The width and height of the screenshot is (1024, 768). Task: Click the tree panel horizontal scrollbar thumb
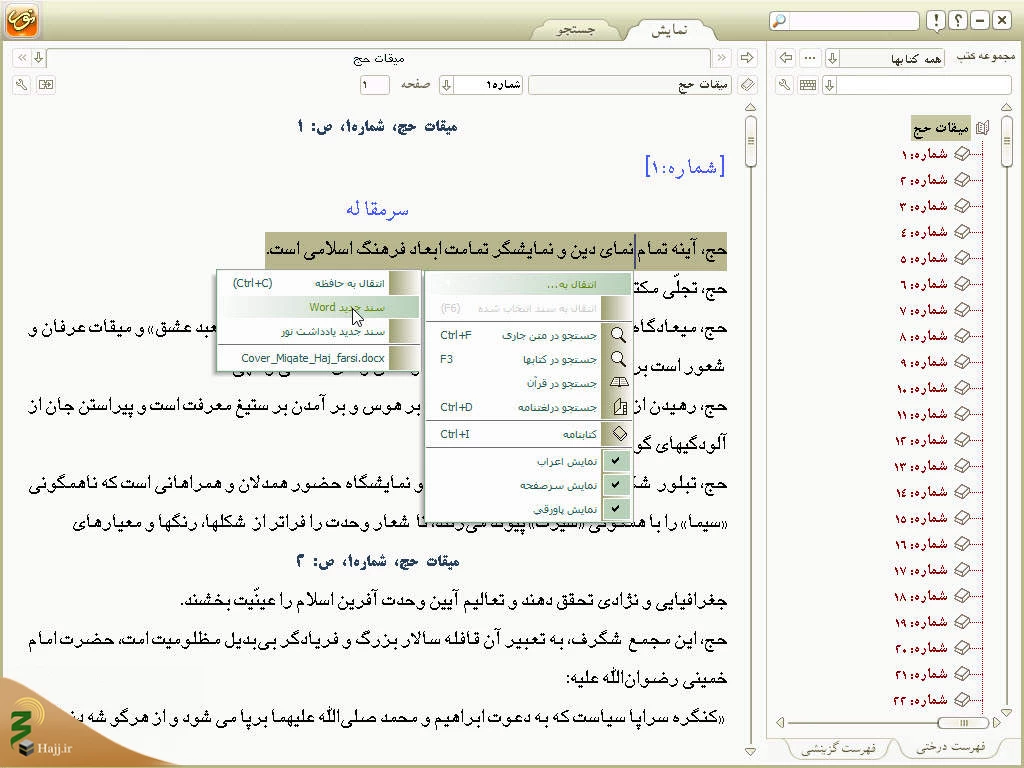click(x=963, y=722)
